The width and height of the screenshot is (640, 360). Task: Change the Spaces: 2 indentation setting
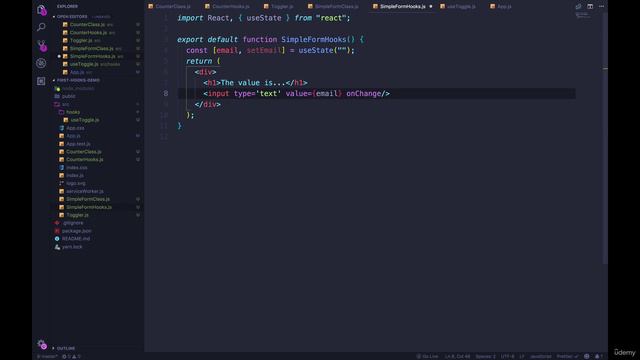click(x=485, y=356)
